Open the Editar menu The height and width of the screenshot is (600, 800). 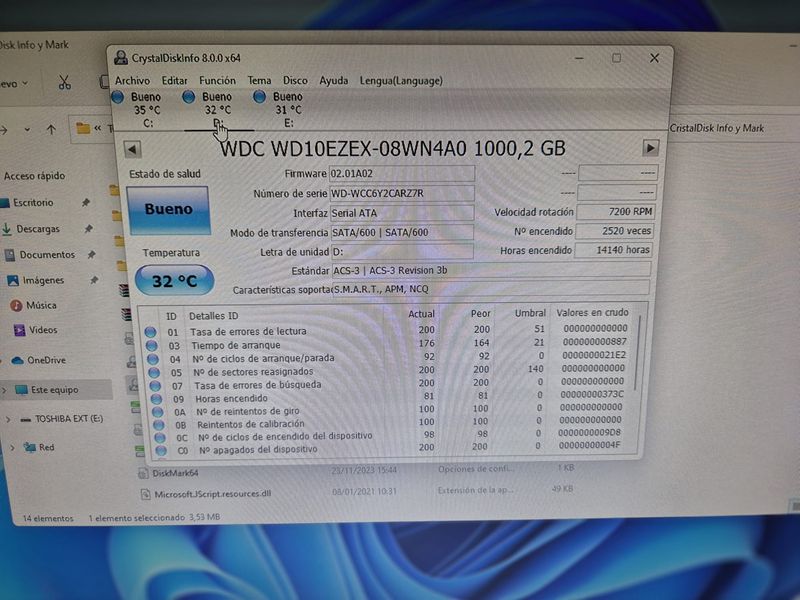point(174,81)
